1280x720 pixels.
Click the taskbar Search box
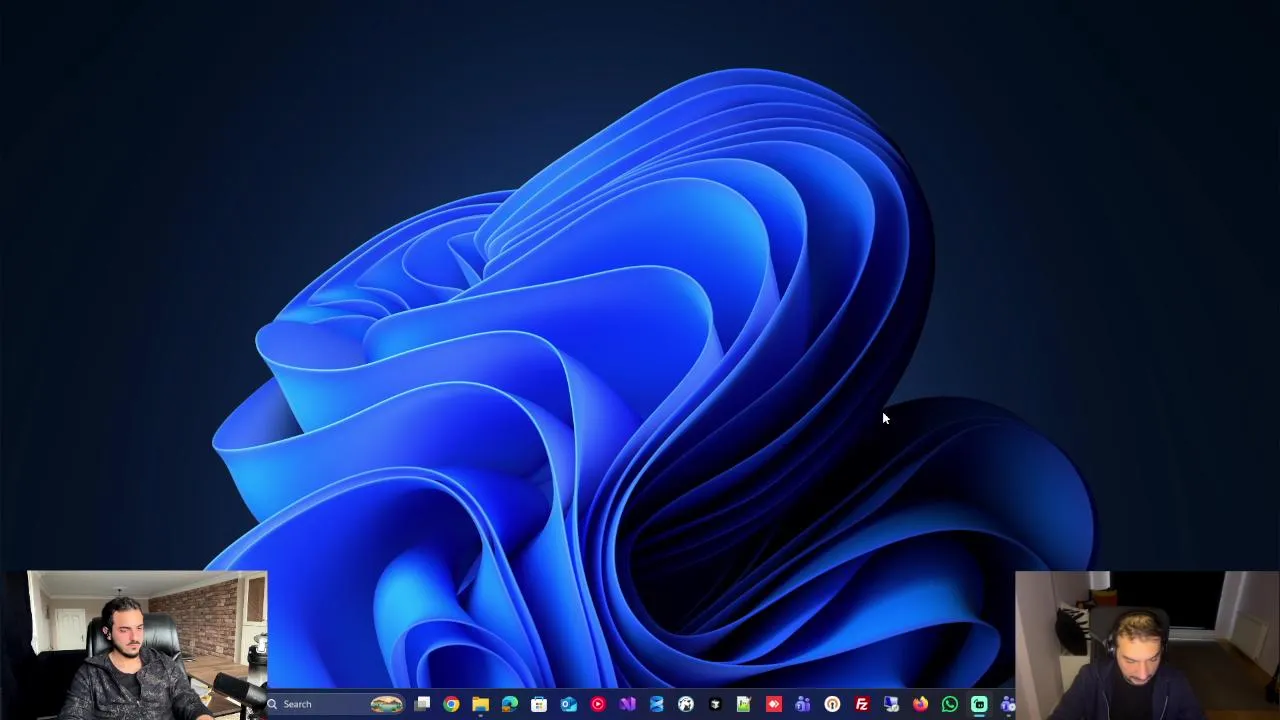point(335,704)
